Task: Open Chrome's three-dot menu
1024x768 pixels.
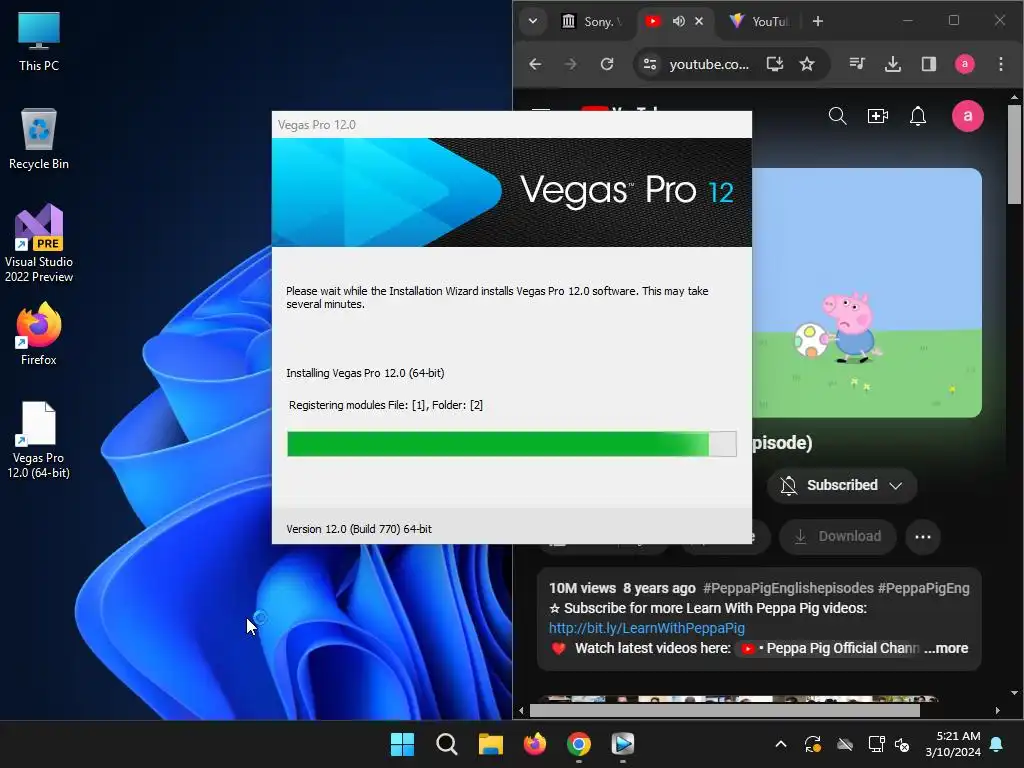Action: pos(1000,64)
